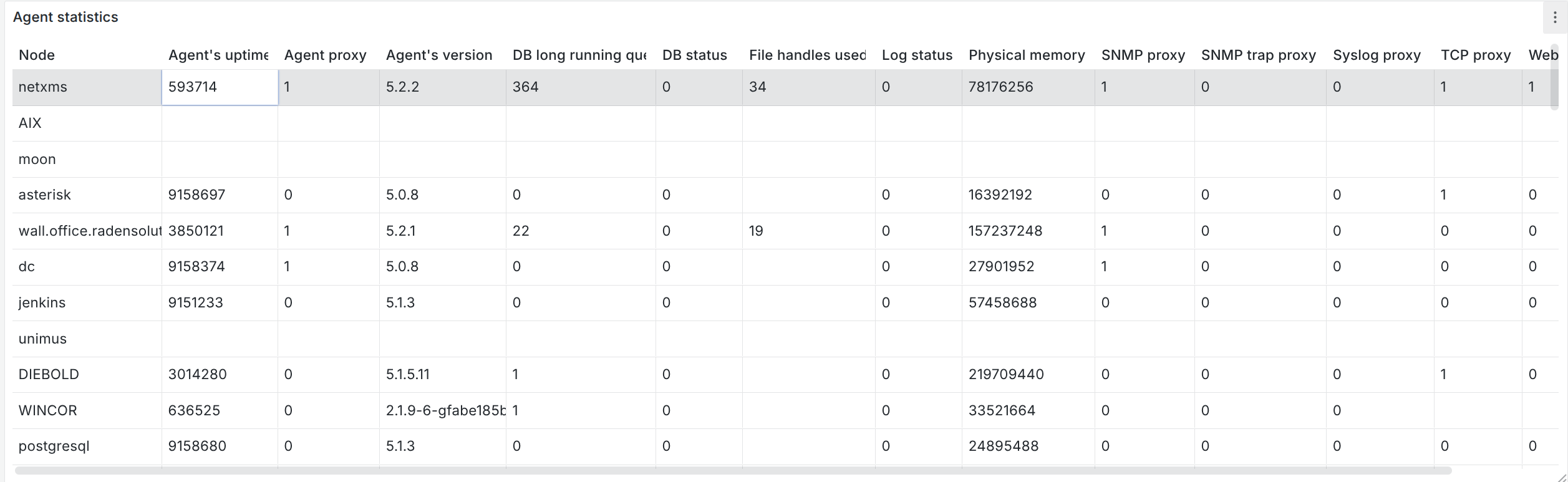Click file handles value 19
The height and width of the screenshot is (482, 1568).
pyautogui.click(x=756, y=231)
